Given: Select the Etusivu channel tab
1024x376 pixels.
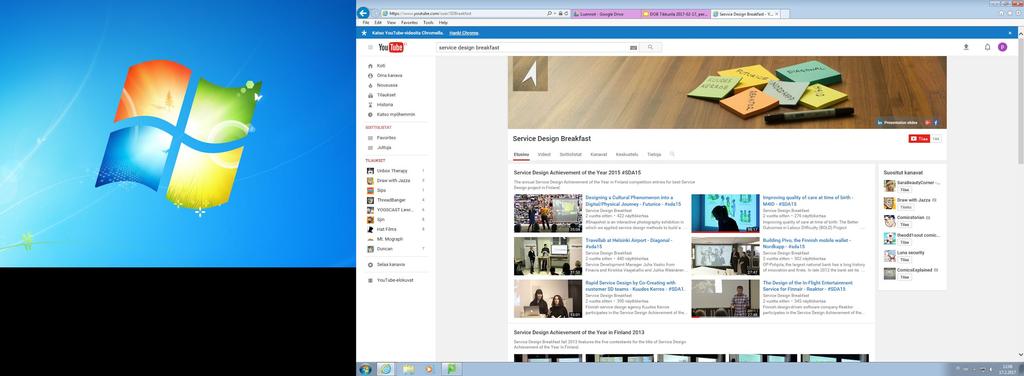Looking at the screenshot, I should coord(521,155).
